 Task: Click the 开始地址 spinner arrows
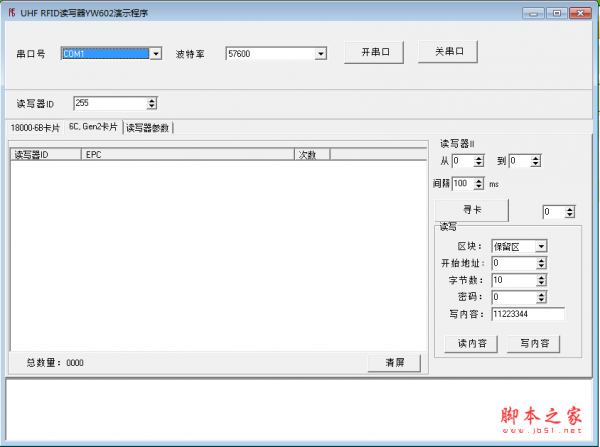pos(541,263)
